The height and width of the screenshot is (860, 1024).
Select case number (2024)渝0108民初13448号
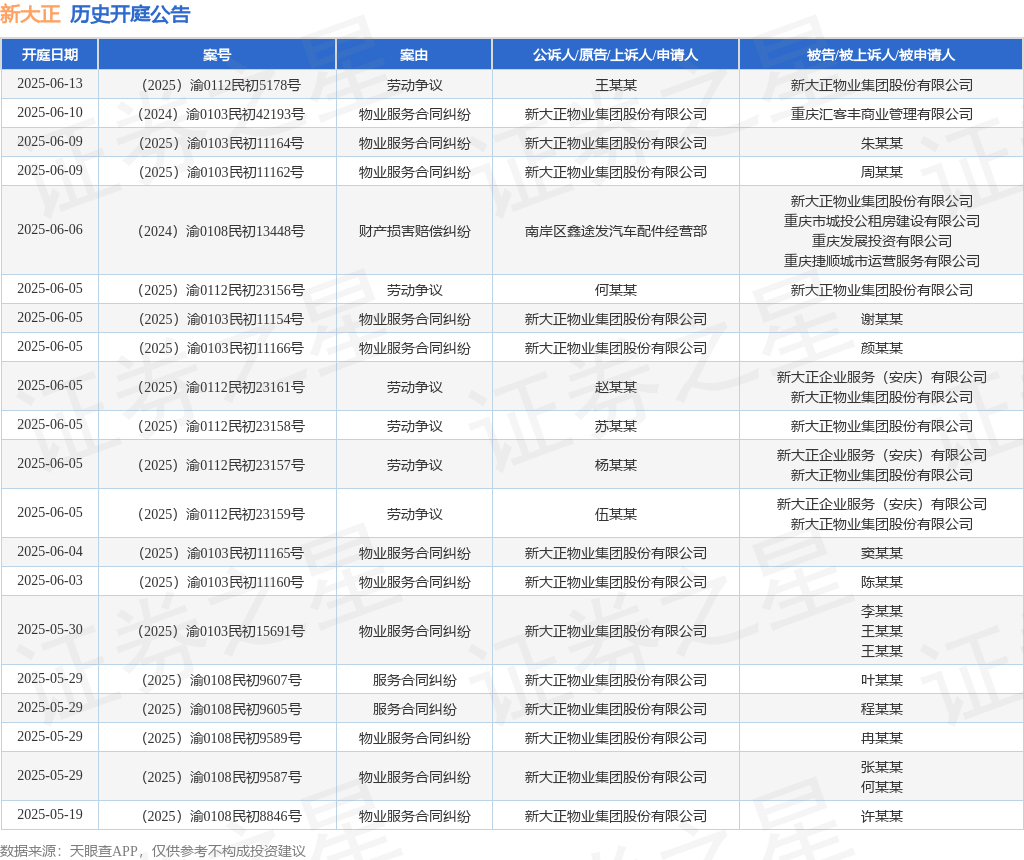click(221, 231)
